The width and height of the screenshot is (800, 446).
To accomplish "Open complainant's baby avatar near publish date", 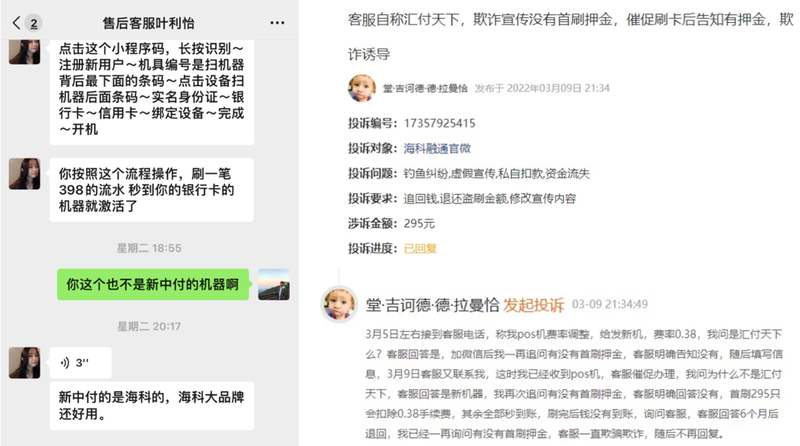I will click(x=362, y=88).
